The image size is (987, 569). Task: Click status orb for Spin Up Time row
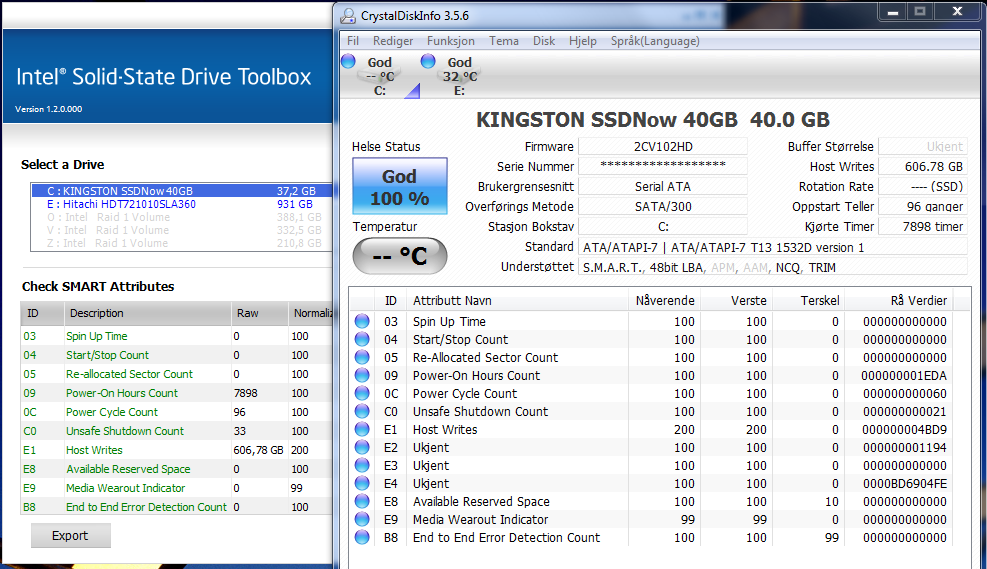362,321
